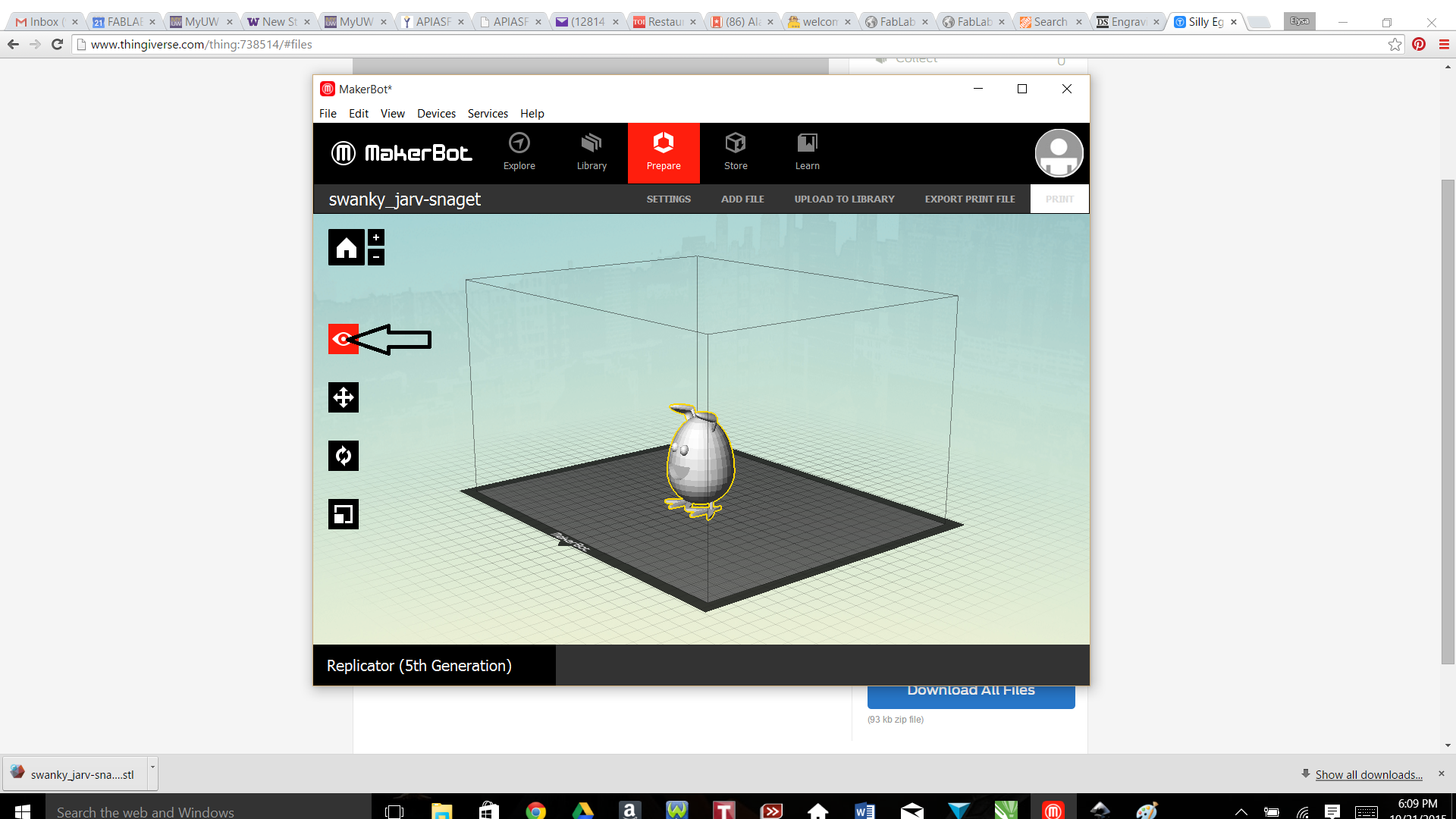Open the Services menu

[x=488, y=113]
